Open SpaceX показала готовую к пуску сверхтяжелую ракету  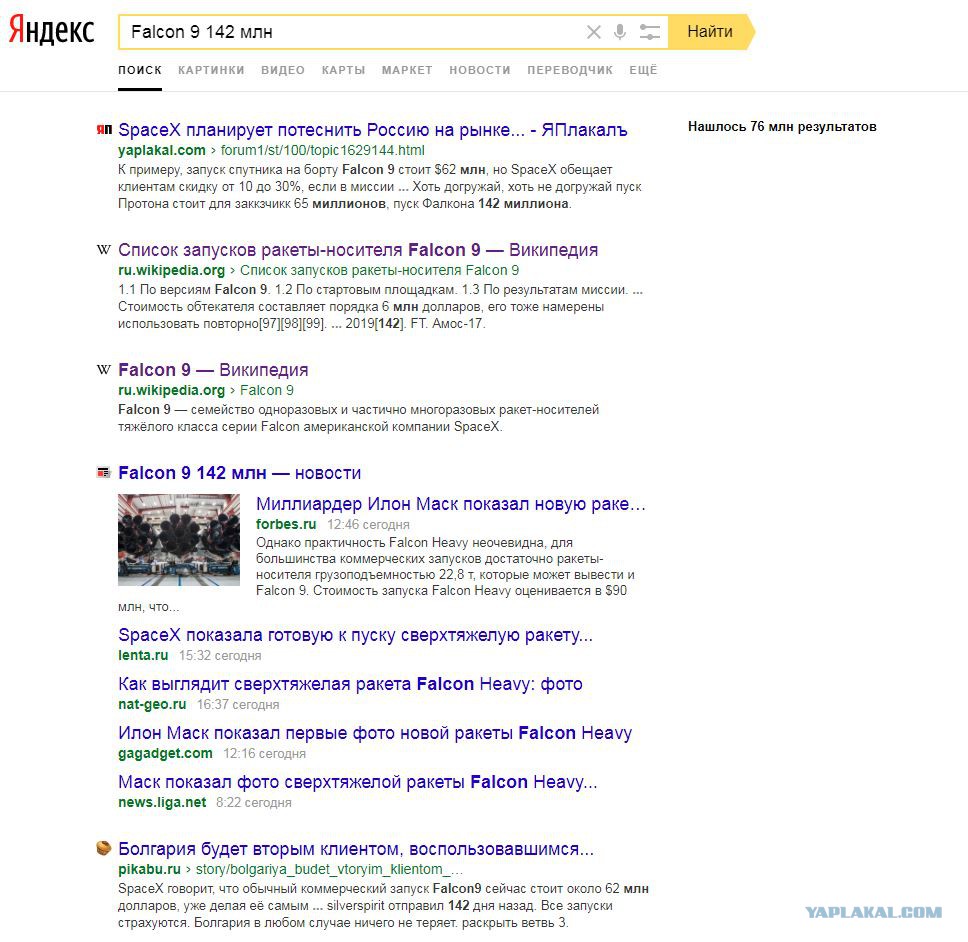(x=355, y=635)
